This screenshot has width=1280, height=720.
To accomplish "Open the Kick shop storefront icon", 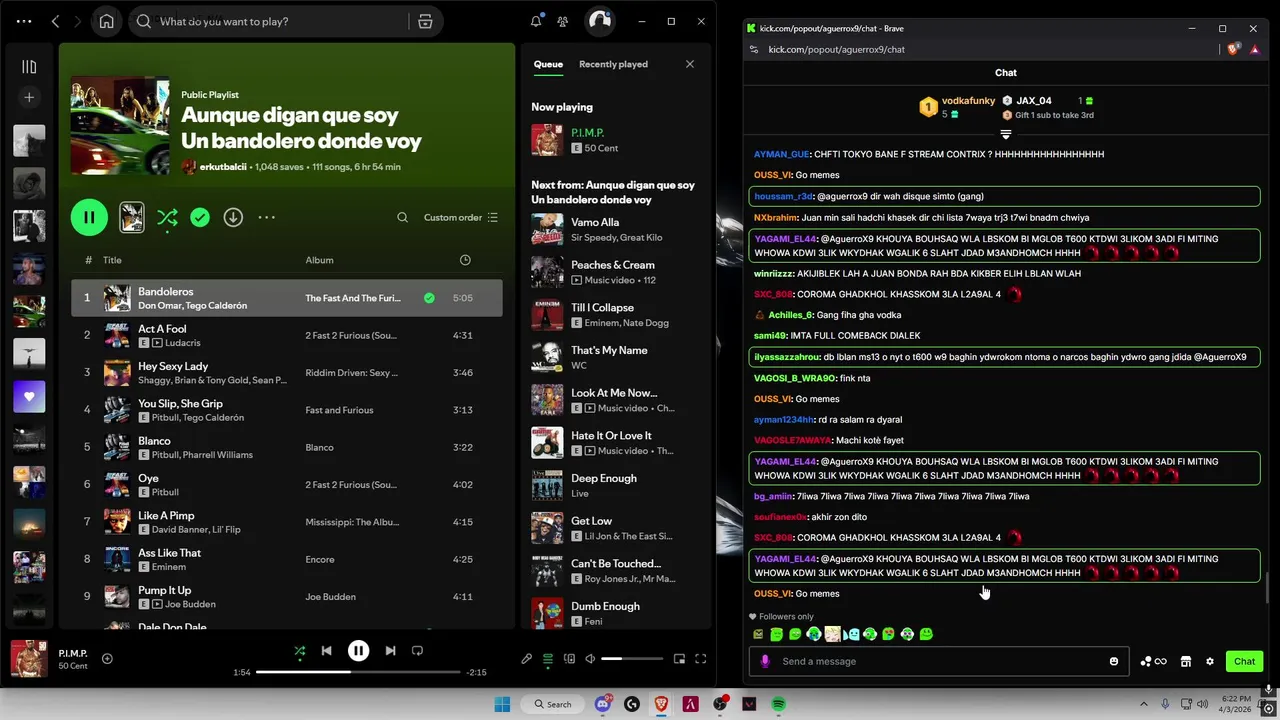I will 1186,661.
